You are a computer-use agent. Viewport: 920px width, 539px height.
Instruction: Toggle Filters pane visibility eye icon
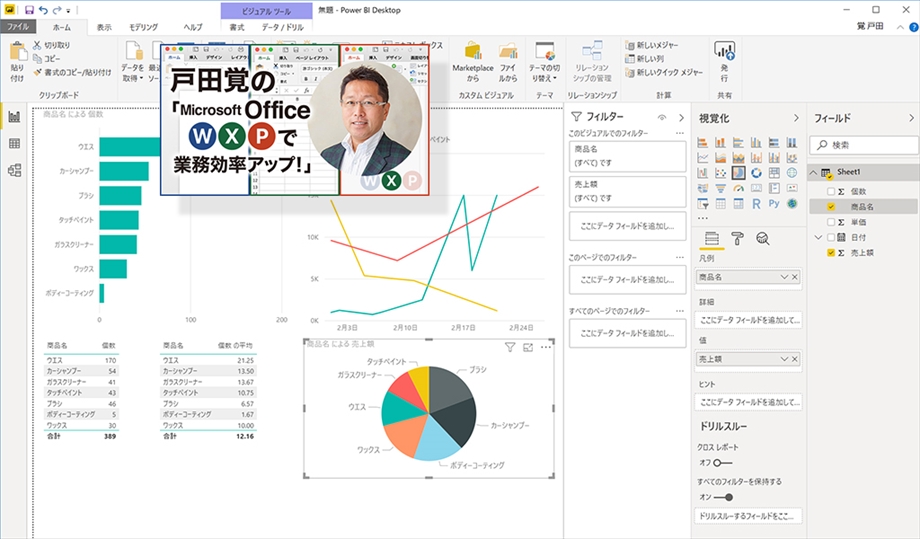pos(662,117)
